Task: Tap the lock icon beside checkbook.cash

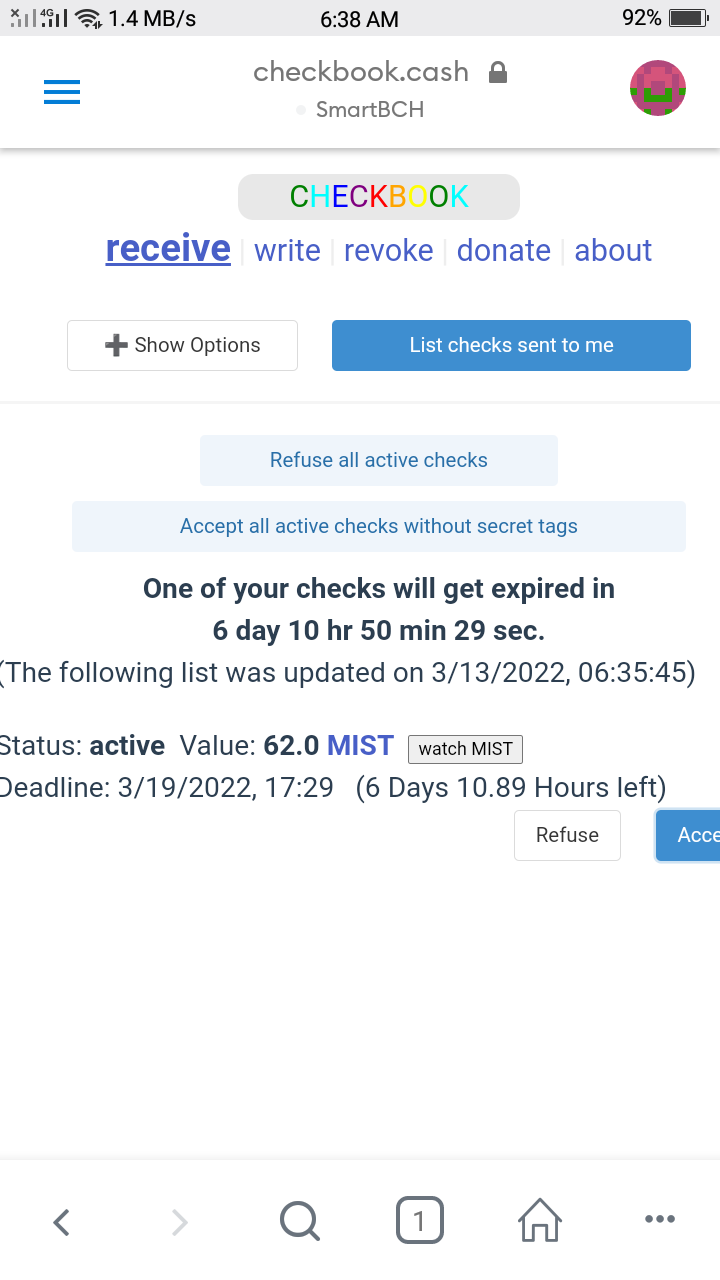Action: (x=497, y=72)
